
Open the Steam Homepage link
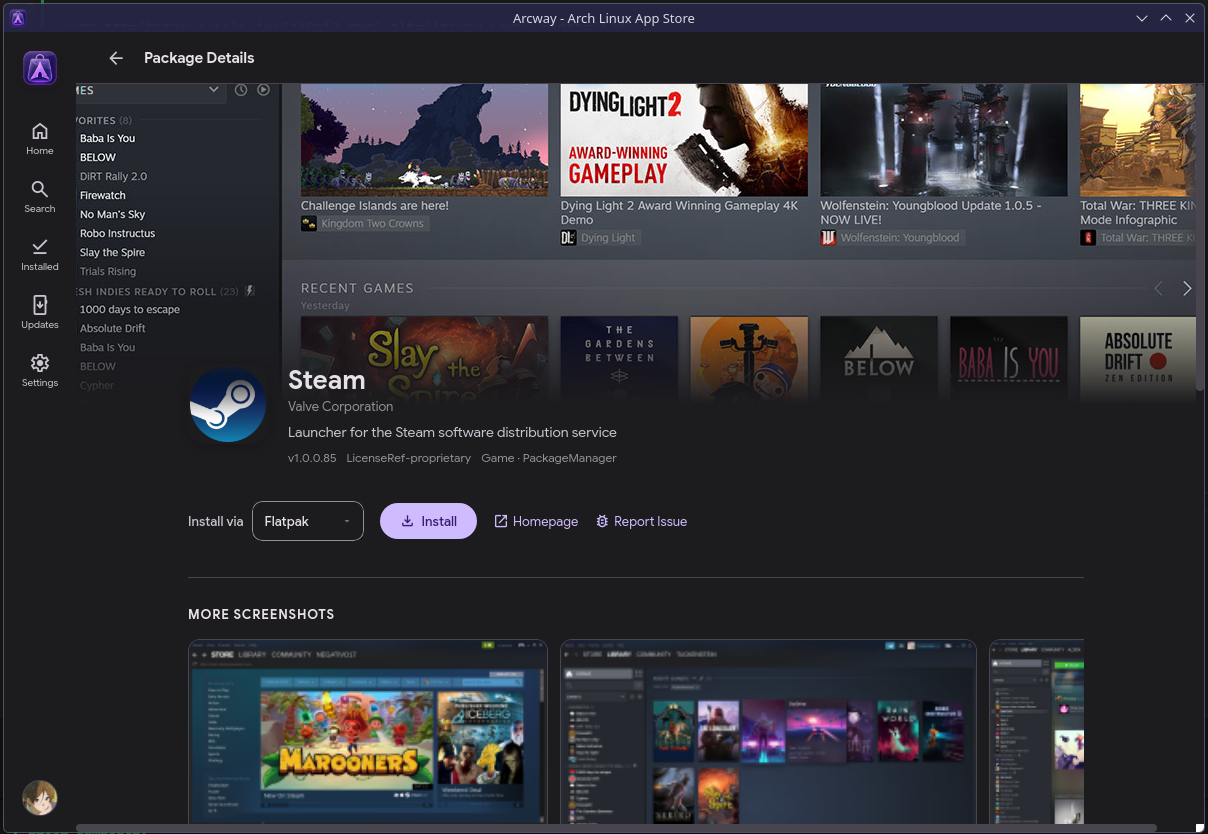(x=536, y=521)
